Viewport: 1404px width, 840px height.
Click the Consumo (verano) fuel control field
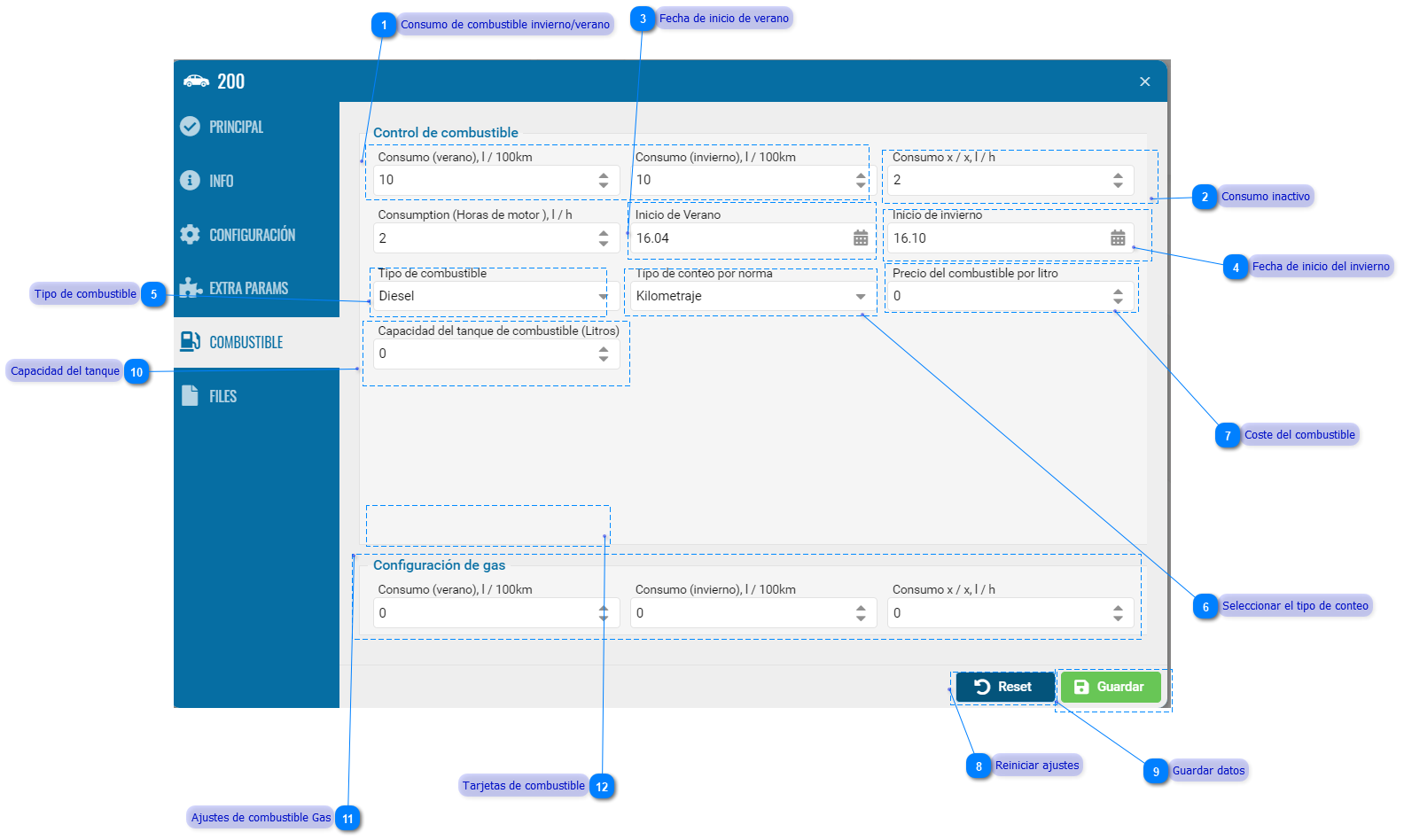496,180
